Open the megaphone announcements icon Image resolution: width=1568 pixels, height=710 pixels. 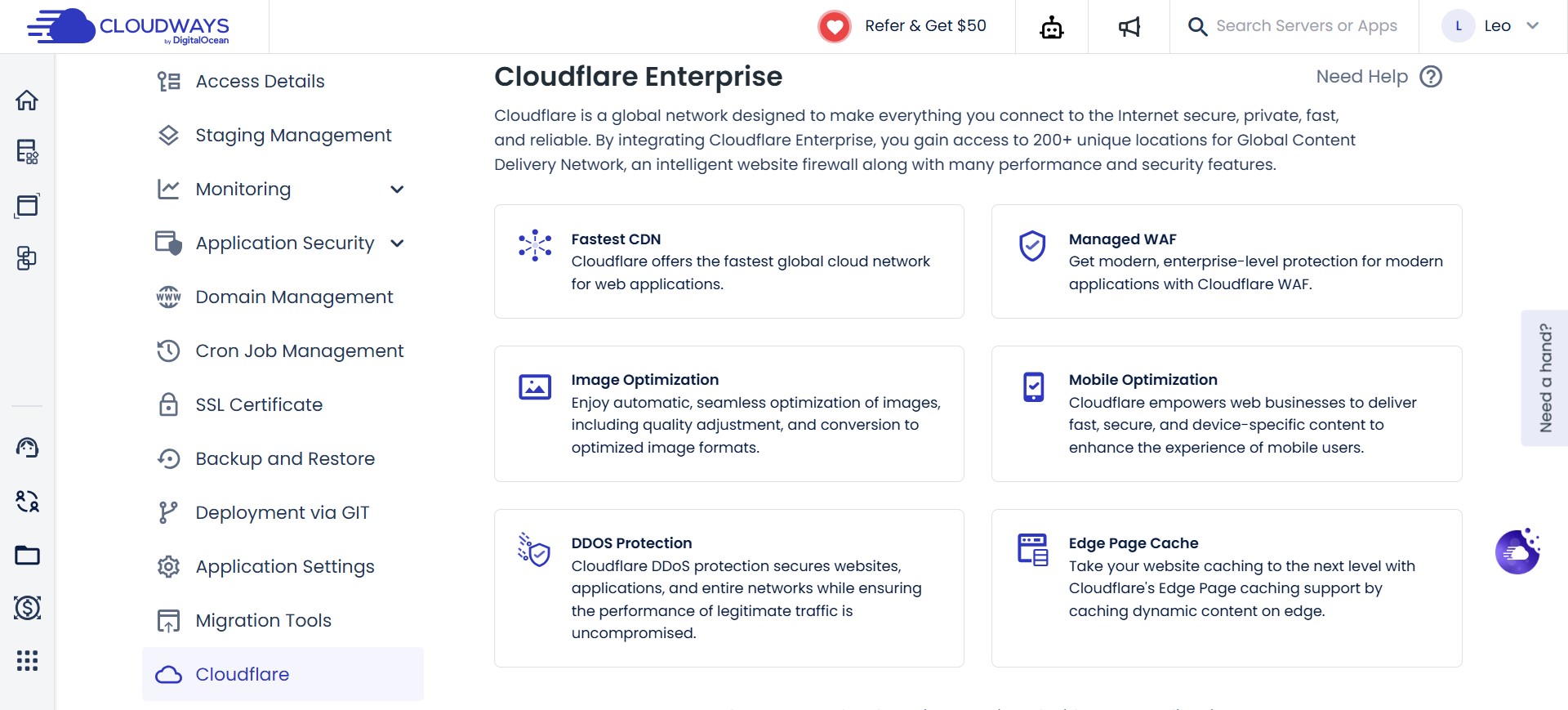pyautogui.click(x=1129, y=27)
